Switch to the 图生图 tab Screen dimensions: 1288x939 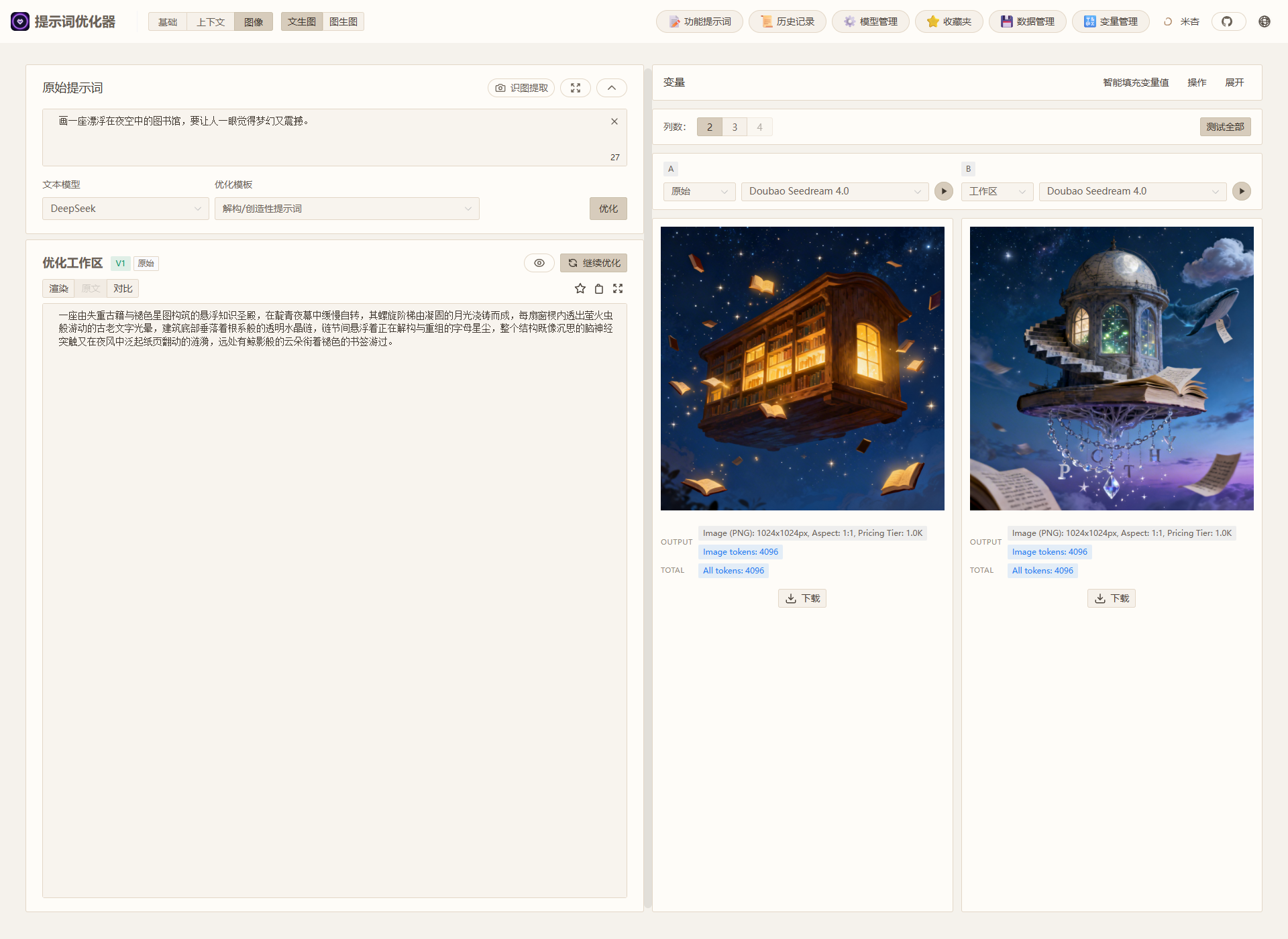coord(343,21)
